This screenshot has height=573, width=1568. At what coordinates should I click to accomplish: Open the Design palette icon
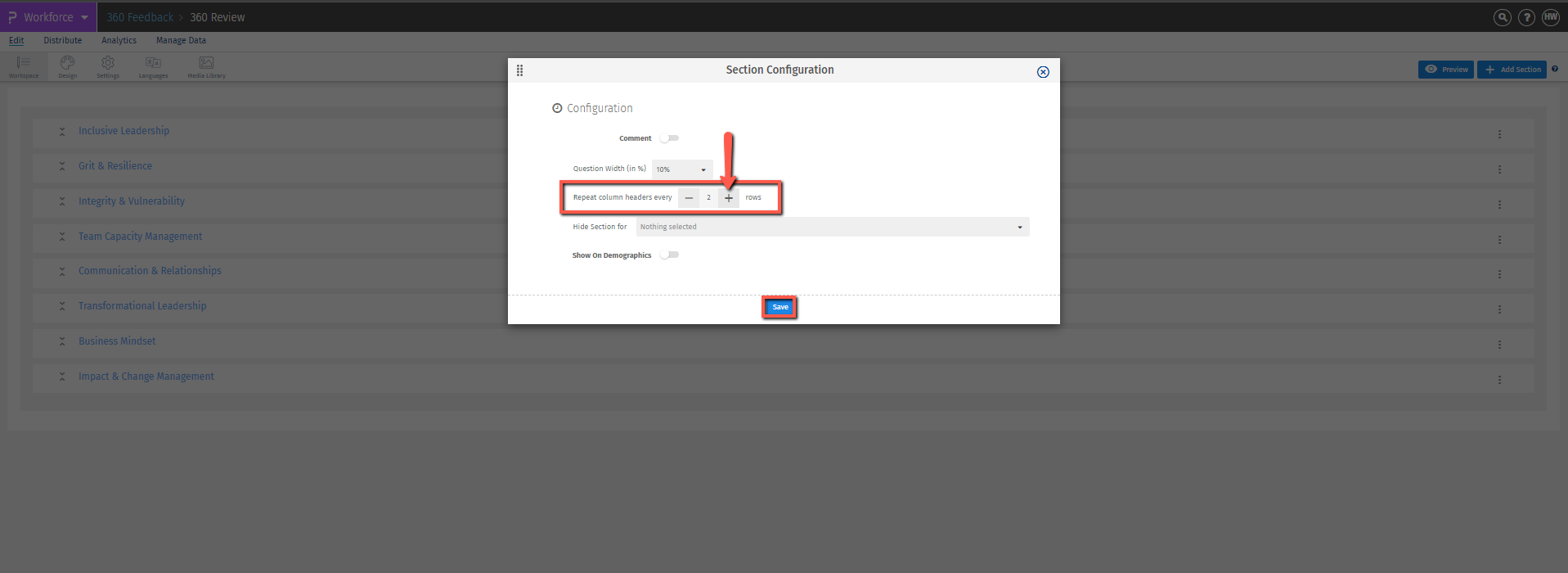[x=67, y=66]
